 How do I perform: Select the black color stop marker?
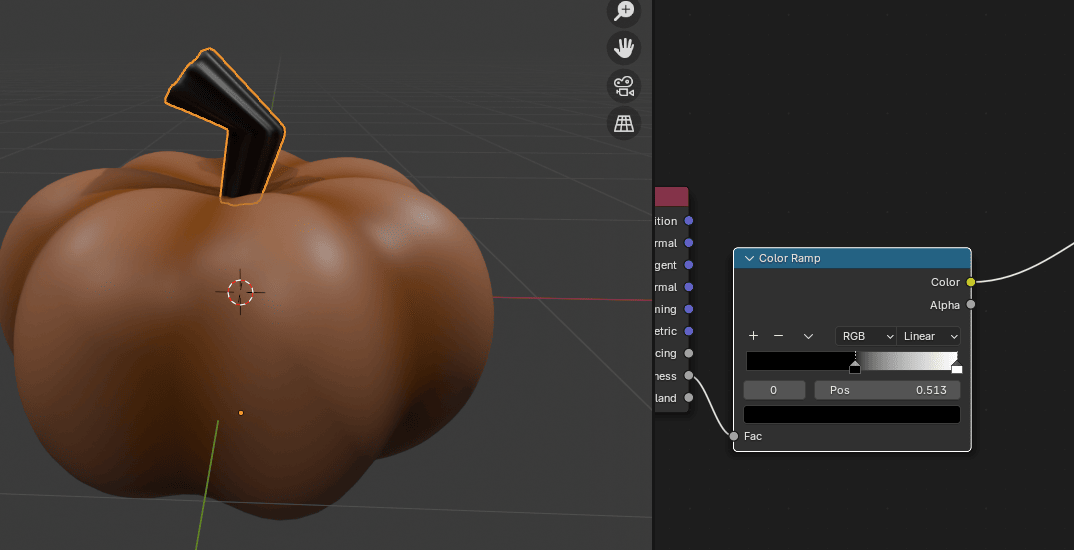tap(855, 368)
